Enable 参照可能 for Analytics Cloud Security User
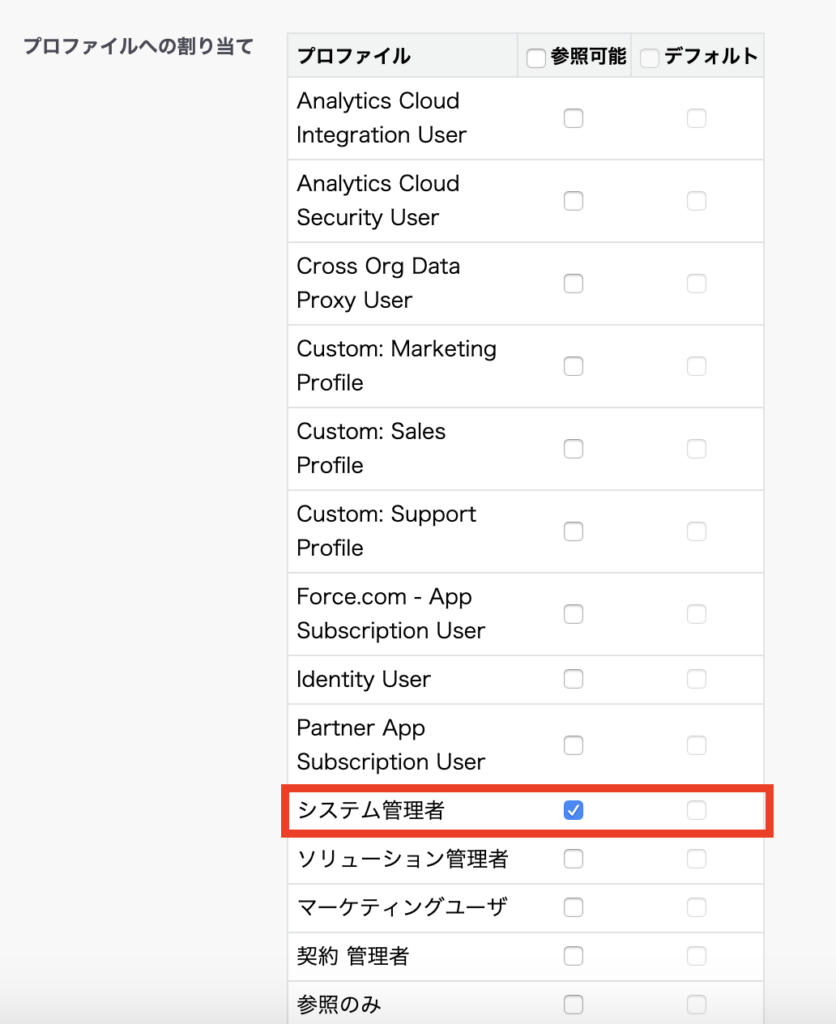 [x=573, y=200]
